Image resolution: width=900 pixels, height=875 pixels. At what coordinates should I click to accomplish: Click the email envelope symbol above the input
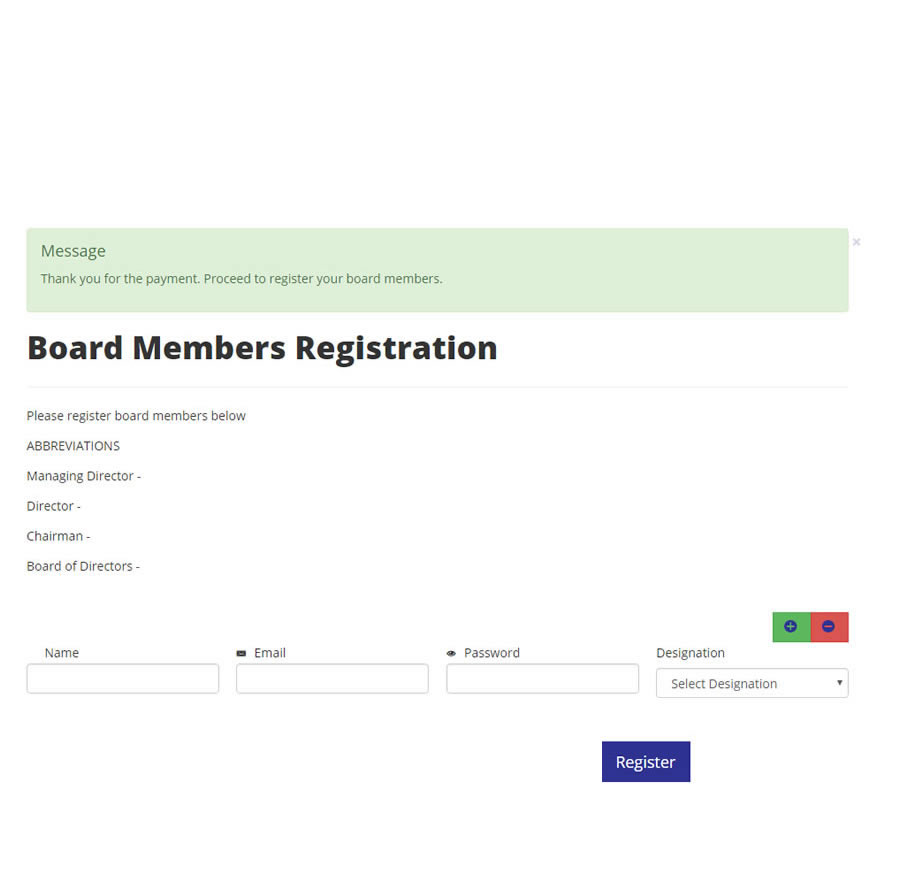[240, 652]
